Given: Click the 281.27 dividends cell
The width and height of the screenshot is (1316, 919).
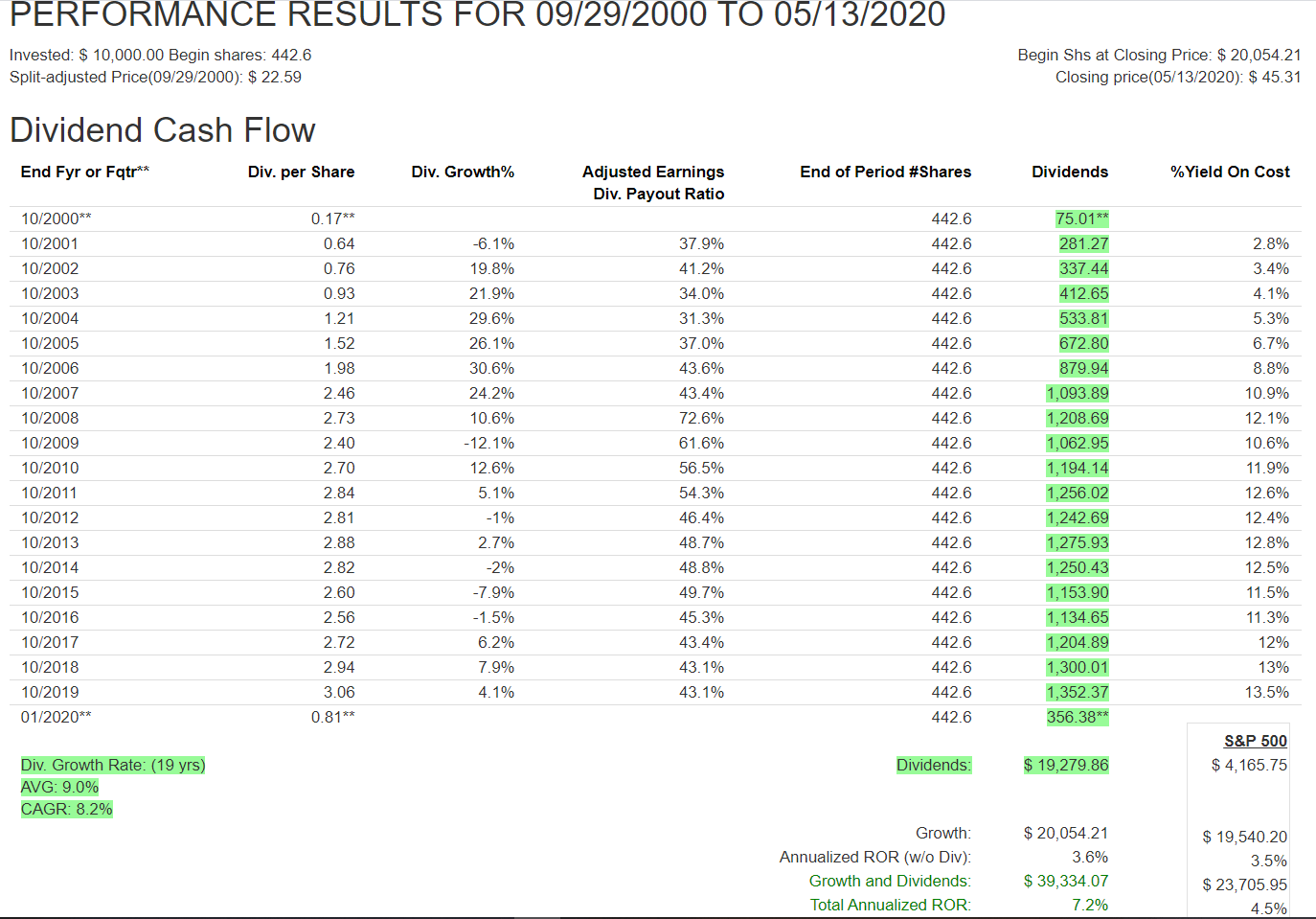Looking at the screenshot, I should (x=1084, y=243).
